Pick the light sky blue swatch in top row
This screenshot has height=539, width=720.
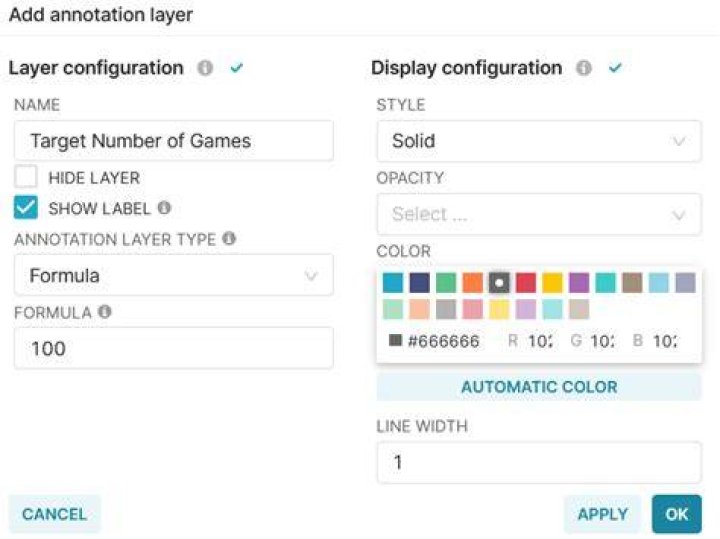point(659,283)
